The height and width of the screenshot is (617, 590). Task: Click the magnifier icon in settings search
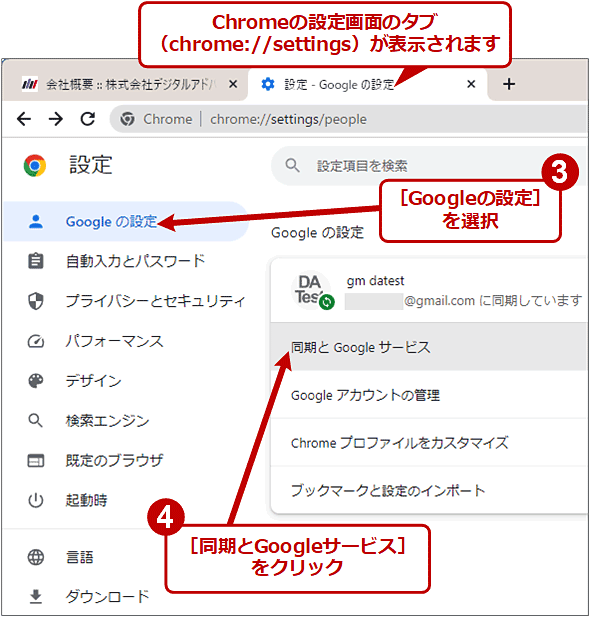click(x=292, y=166)
